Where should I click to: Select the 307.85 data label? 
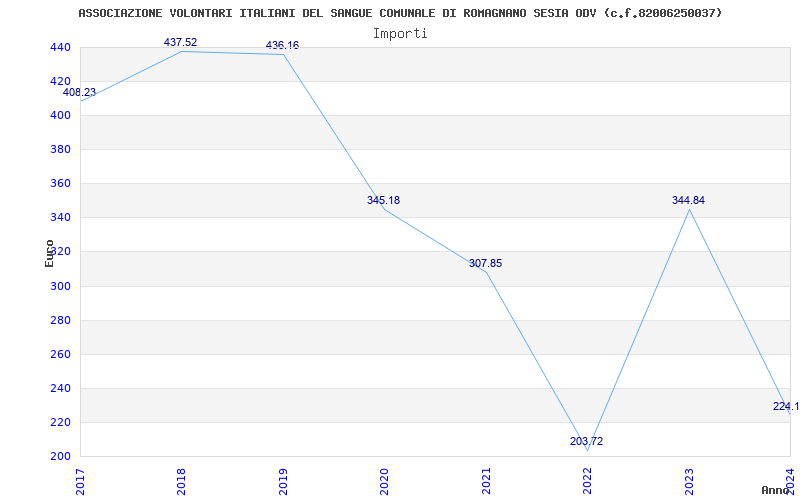pos(485,263)
